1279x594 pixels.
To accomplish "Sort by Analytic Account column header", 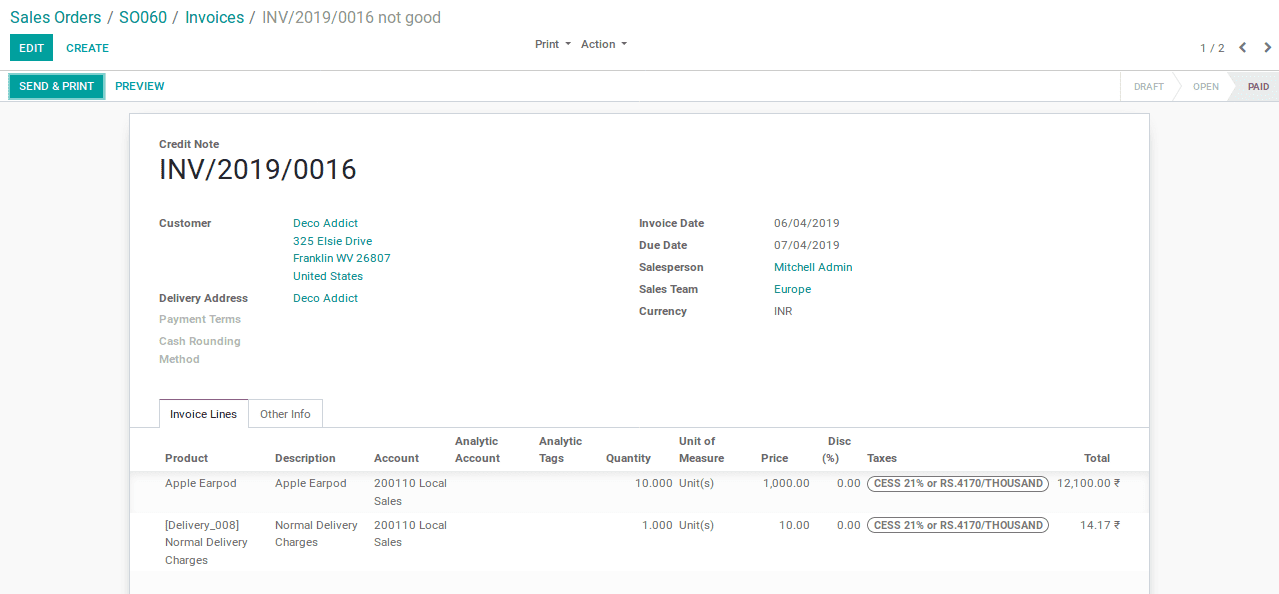I will [477, 450].
